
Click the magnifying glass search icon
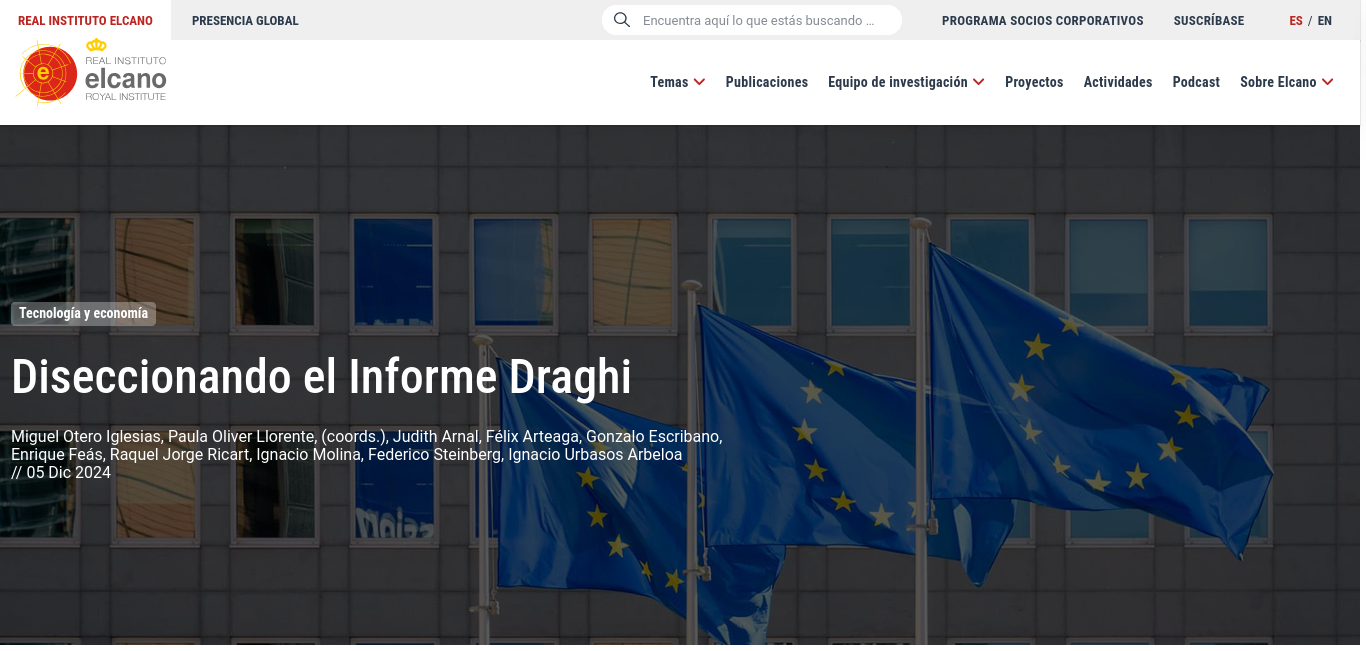622,20
